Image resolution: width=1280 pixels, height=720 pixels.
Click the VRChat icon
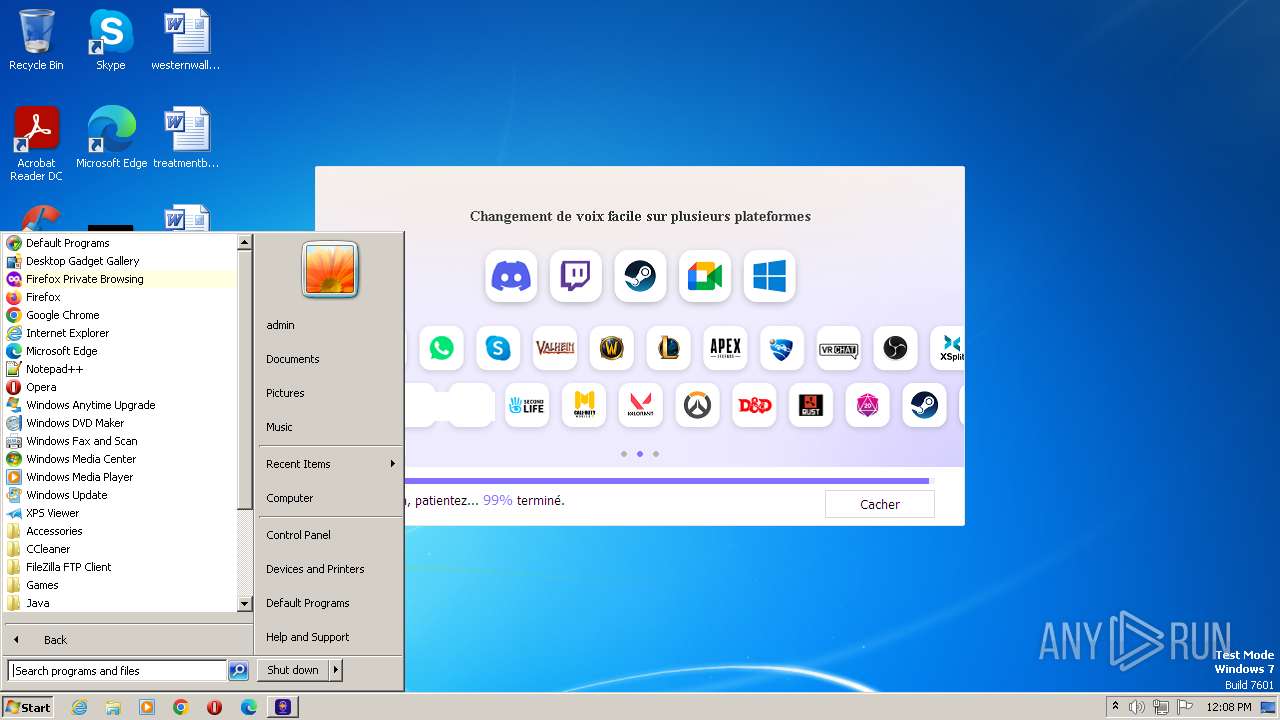pos(838,348)
